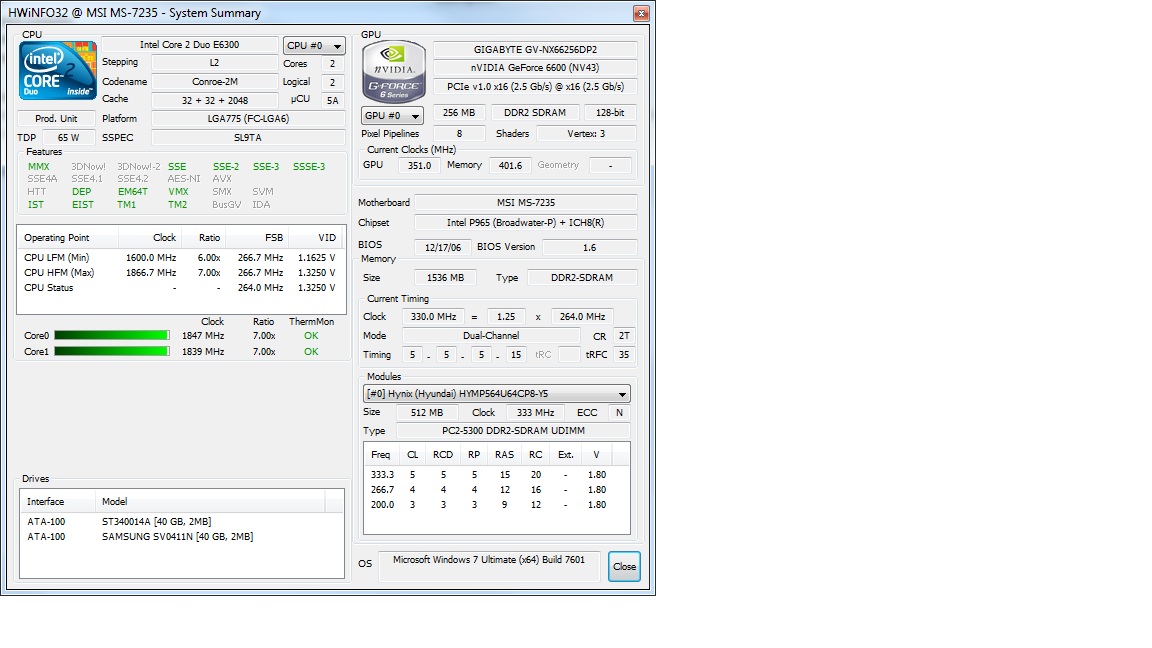1152x648 pixels.
Task: Click the module clock 333 MHz field
Action: 535,413
